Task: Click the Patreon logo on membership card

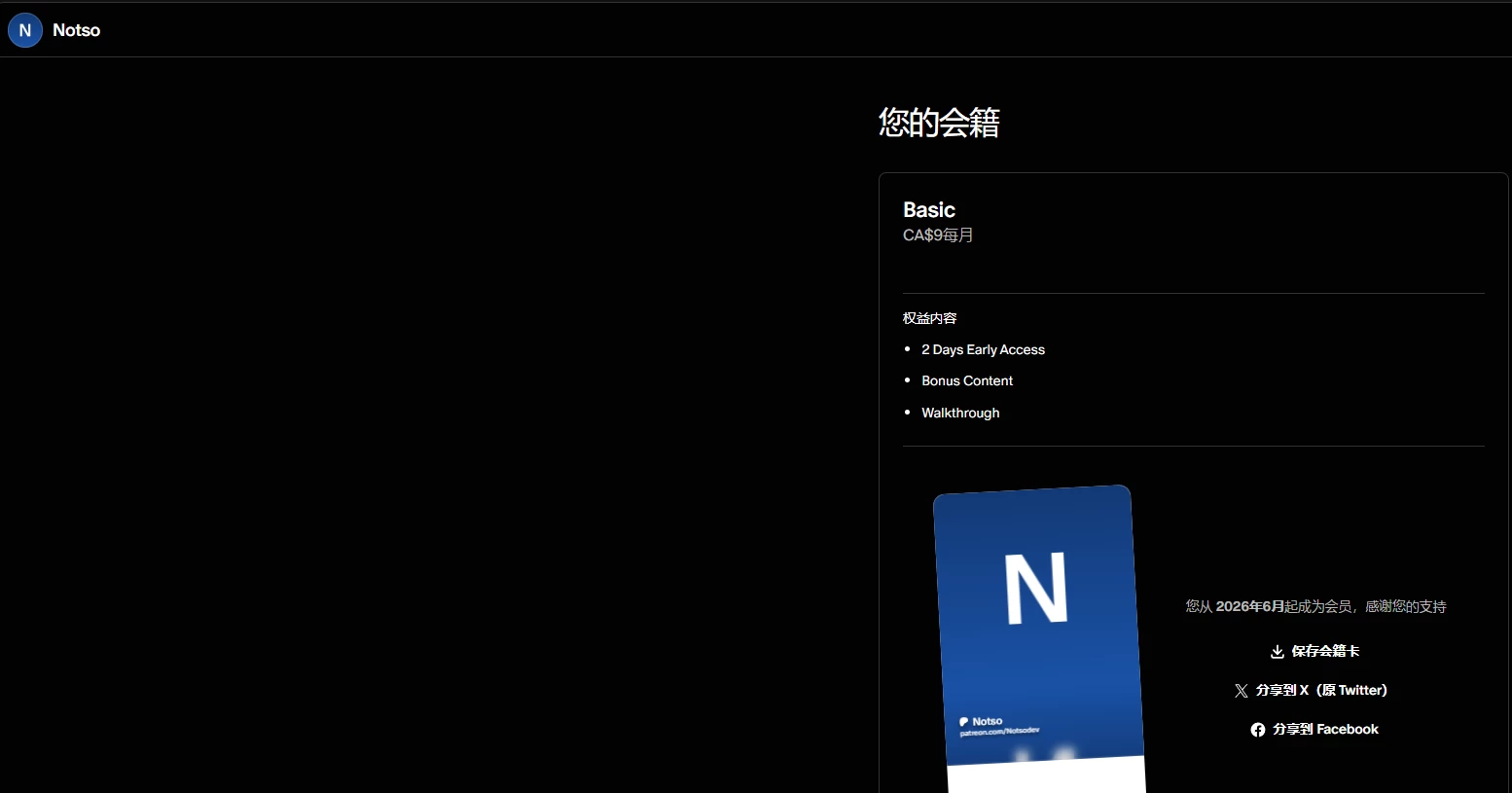Action: pyautogui.click(x=963, y=722)
